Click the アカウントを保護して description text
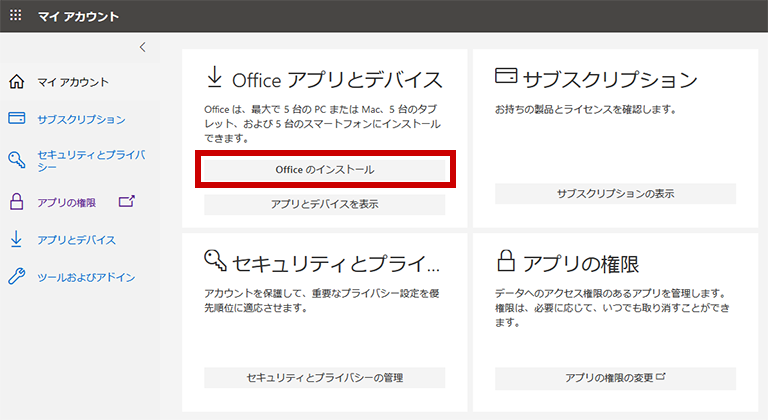This screenshot has height=420, width=768. pos(322,300)
